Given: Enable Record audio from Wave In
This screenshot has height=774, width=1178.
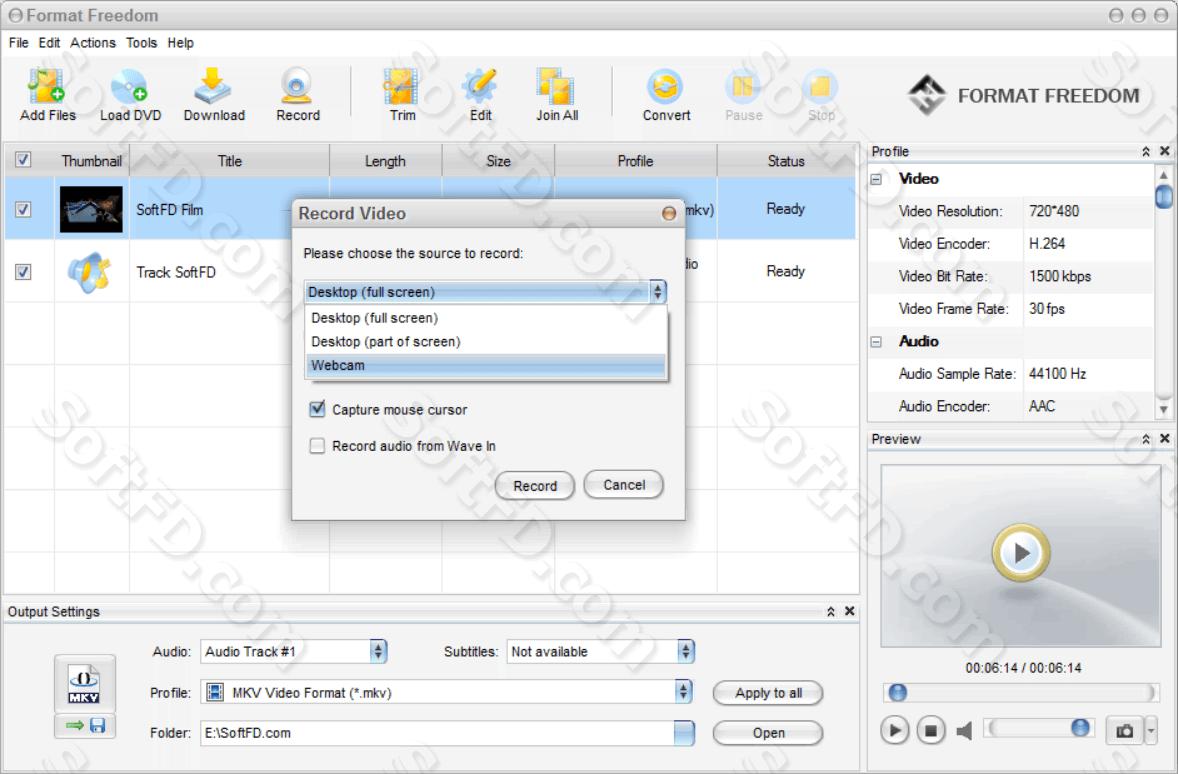Looking at the screenshot, I should [317, 446].
